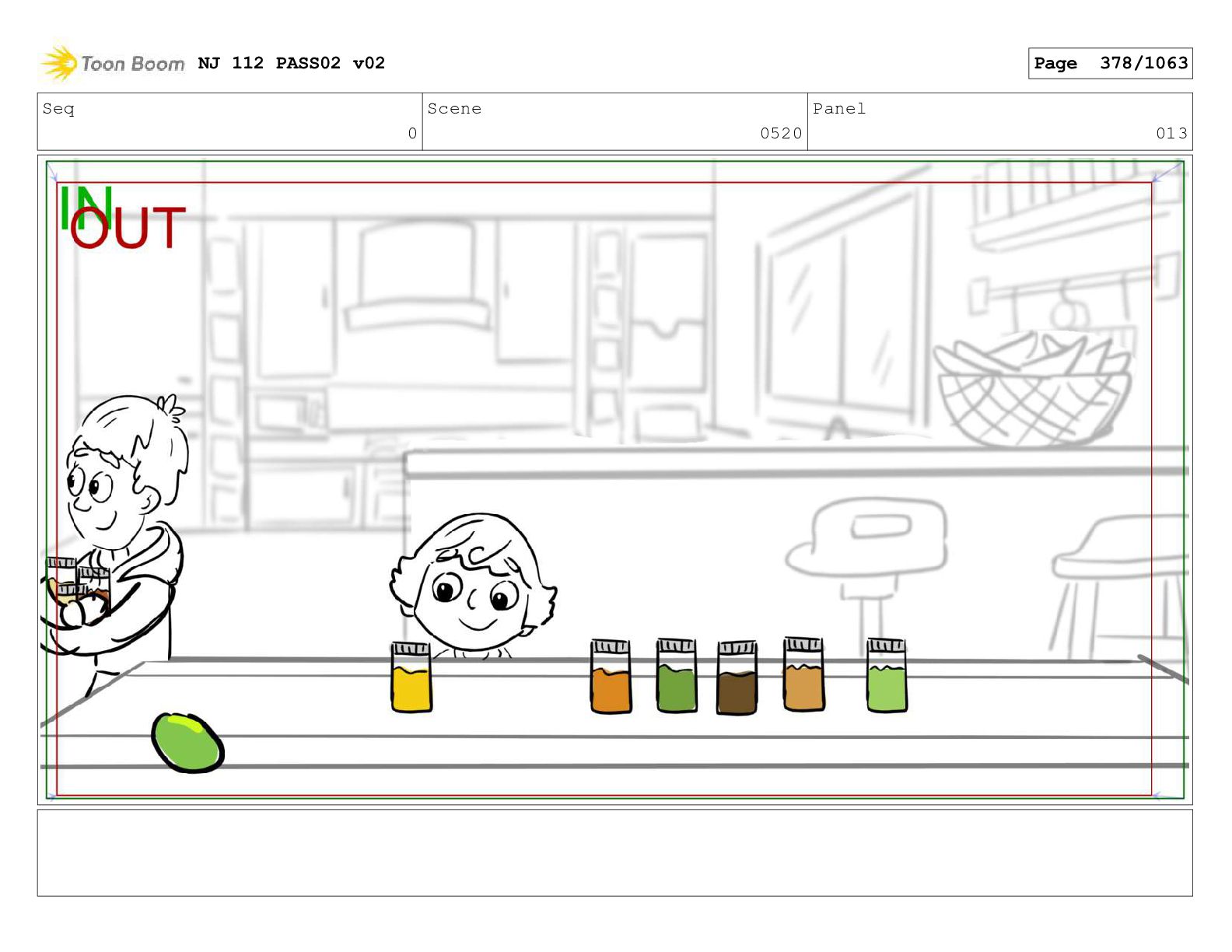Click the 'Panel' label
The width and height of the screenshot is (1232, 952).
[839, 109]
